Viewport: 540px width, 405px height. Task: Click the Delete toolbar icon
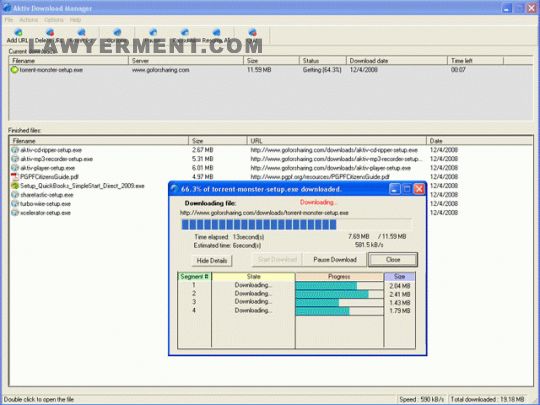point(50,32)
